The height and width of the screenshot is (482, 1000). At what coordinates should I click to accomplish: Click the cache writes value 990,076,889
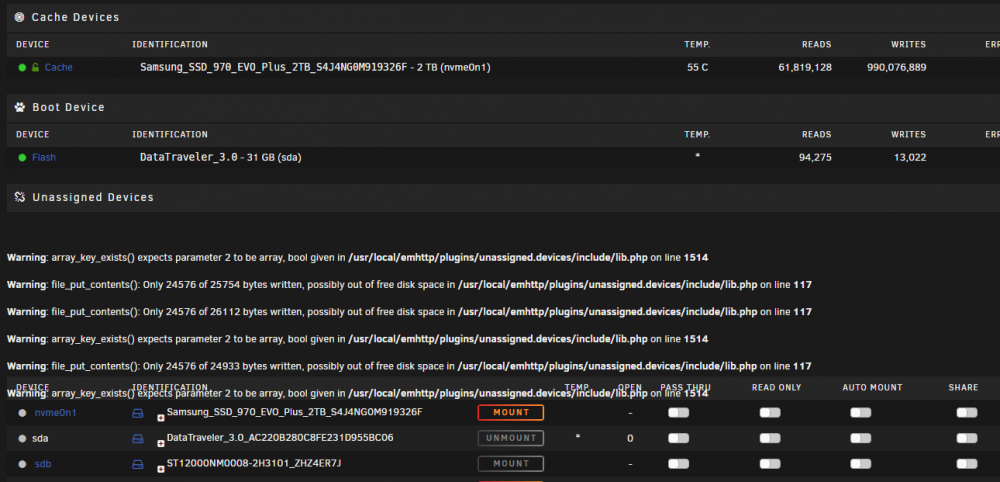tap(897, 68)
